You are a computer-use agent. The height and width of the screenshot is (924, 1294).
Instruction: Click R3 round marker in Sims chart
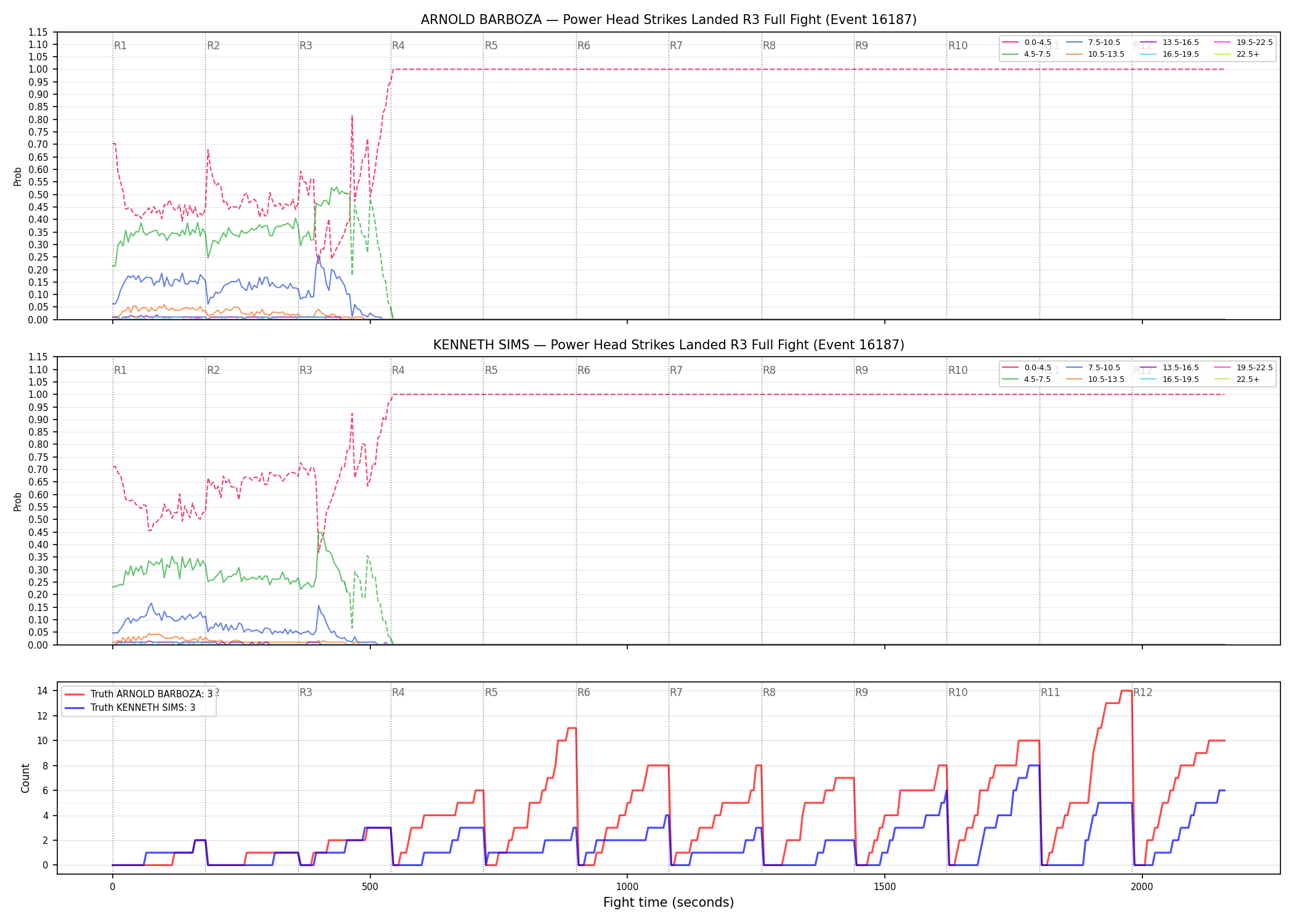point(306,370)
